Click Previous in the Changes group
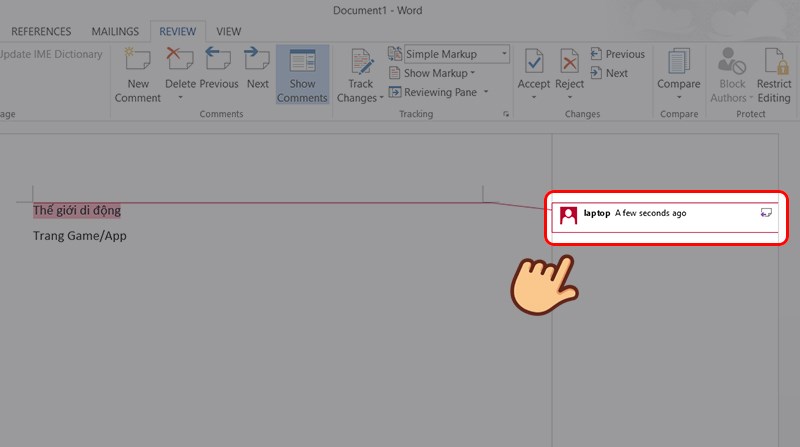 (617, 54)
